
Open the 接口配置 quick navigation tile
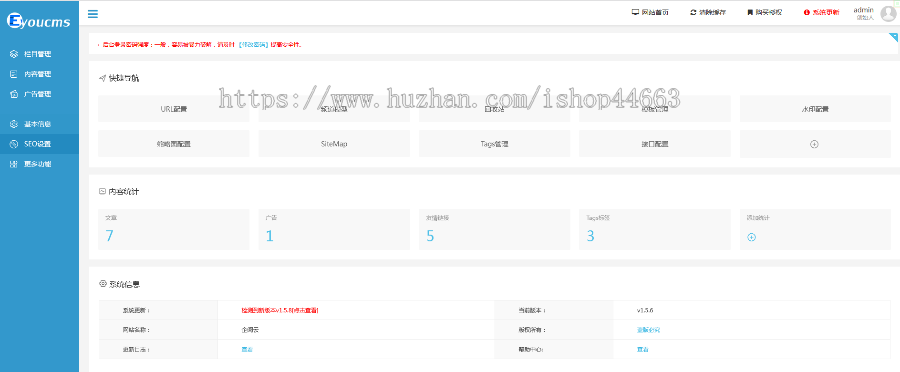point(655,144)
